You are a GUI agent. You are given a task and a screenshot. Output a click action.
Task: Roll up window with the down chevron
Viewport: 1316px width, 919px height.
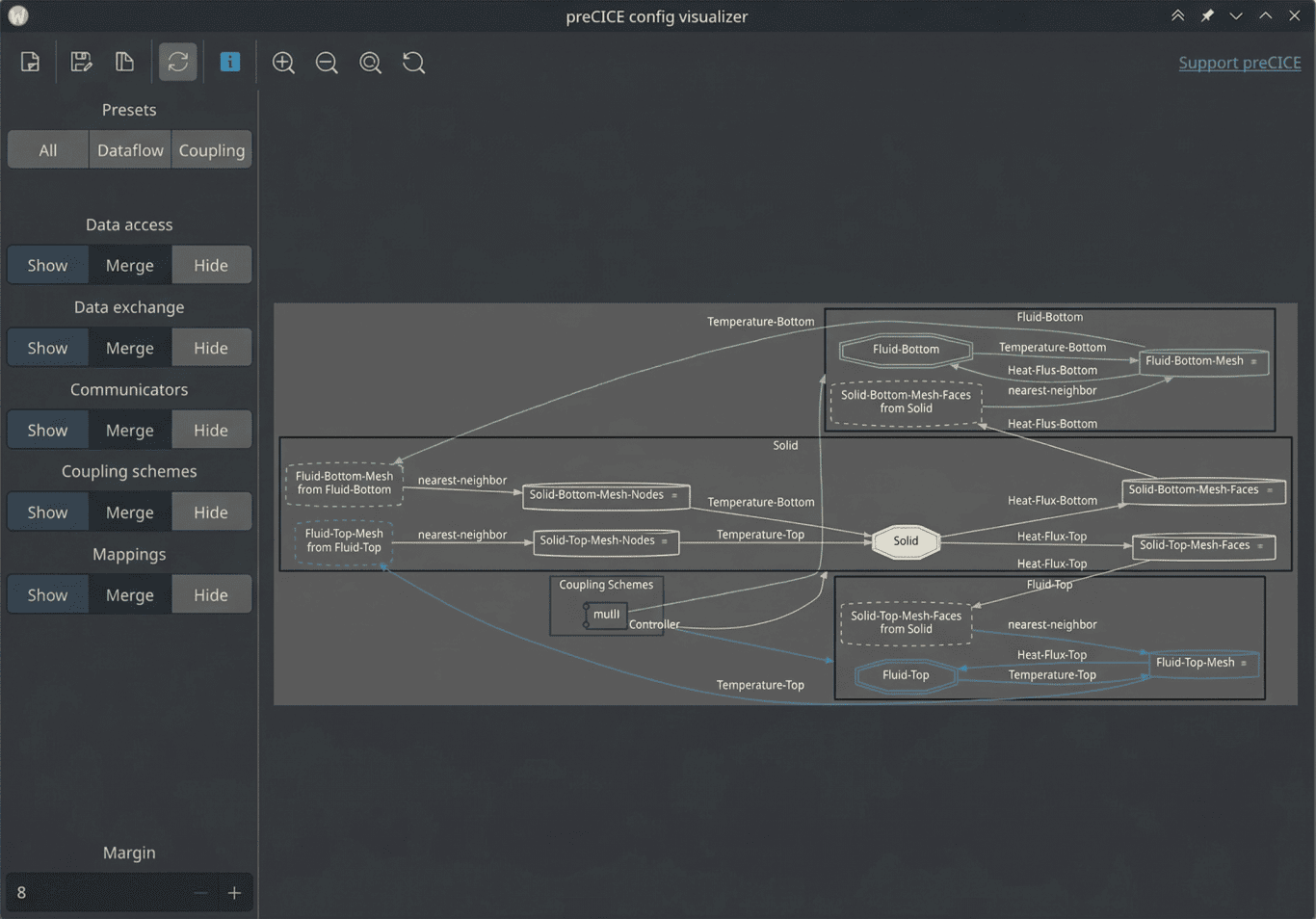click(1236, 15)
